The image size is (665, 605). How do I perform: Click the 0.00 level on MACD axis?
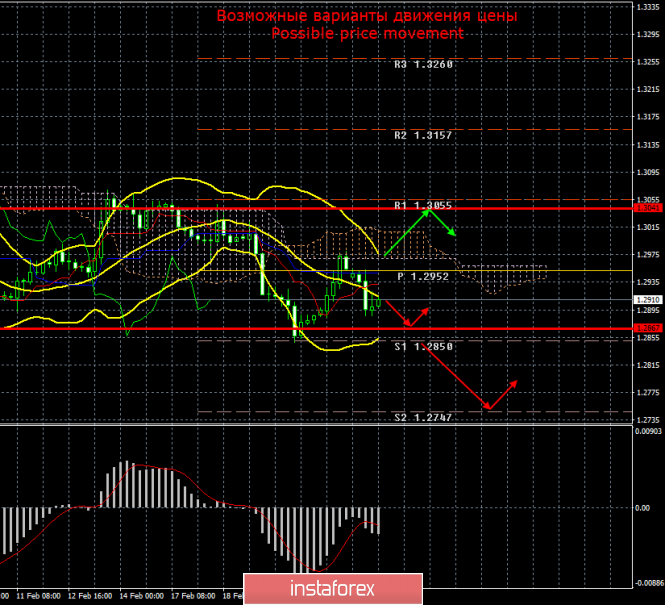pos(644,508)
